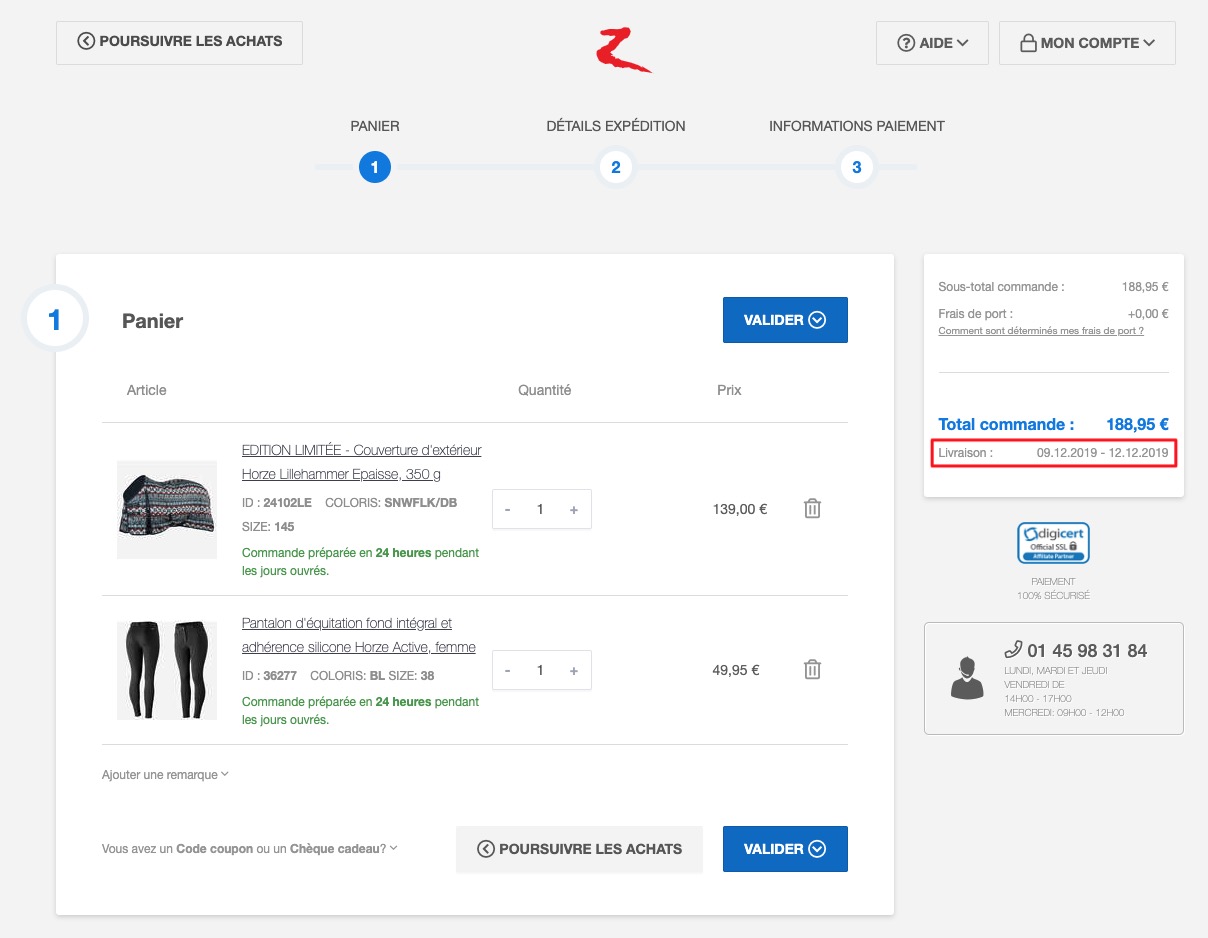Click the Livraison dates 09.12.2019 - 12.12.2019
The width and height of the screenshot is (1208, 938).
[1103, 453]
